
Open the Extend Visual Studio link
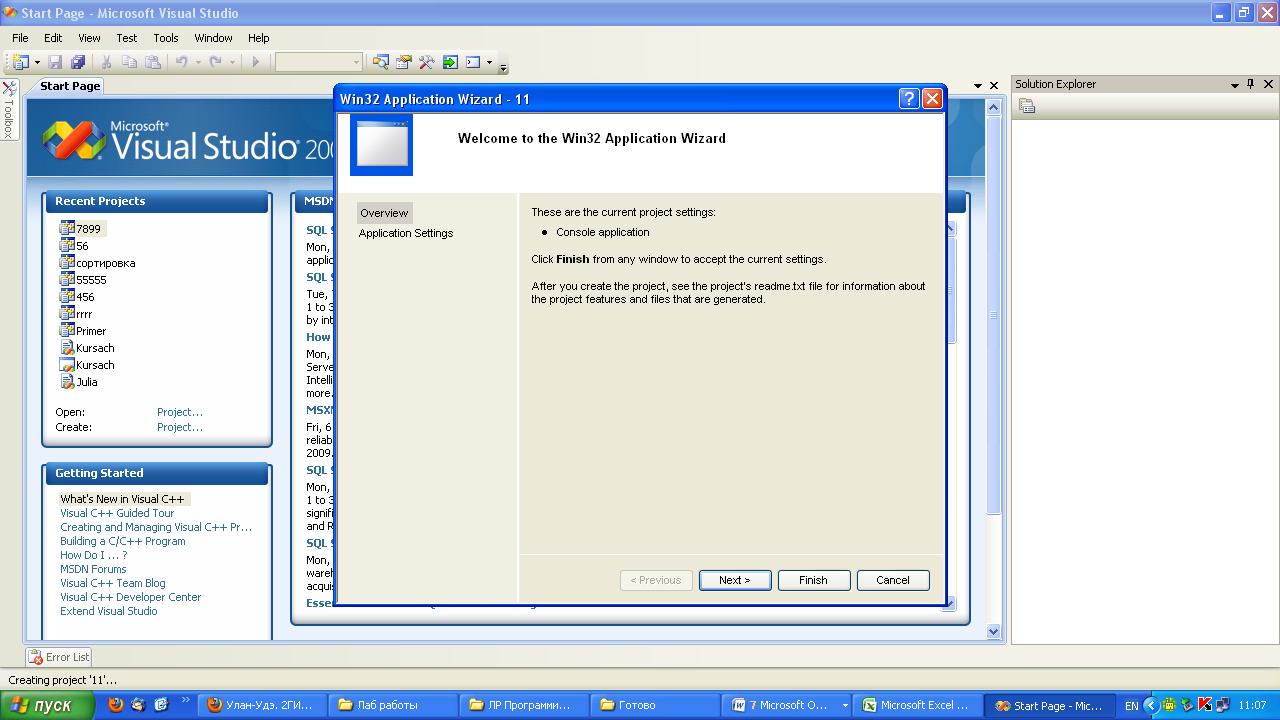pyautogui.click(x=108, y=611)
